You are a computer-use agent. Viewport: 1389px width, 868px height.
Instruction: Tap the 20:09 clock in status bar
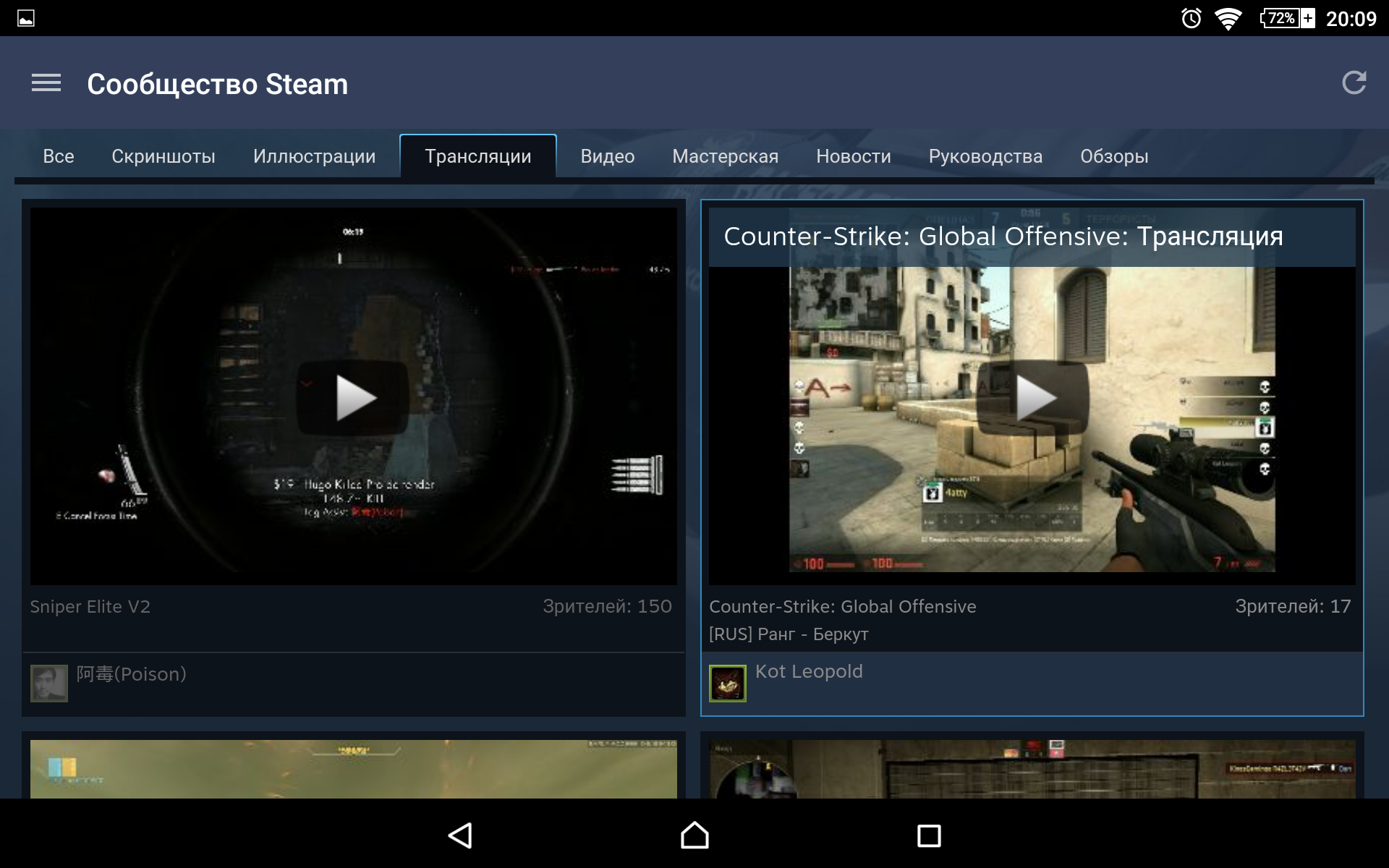(x=1351, y=19)
